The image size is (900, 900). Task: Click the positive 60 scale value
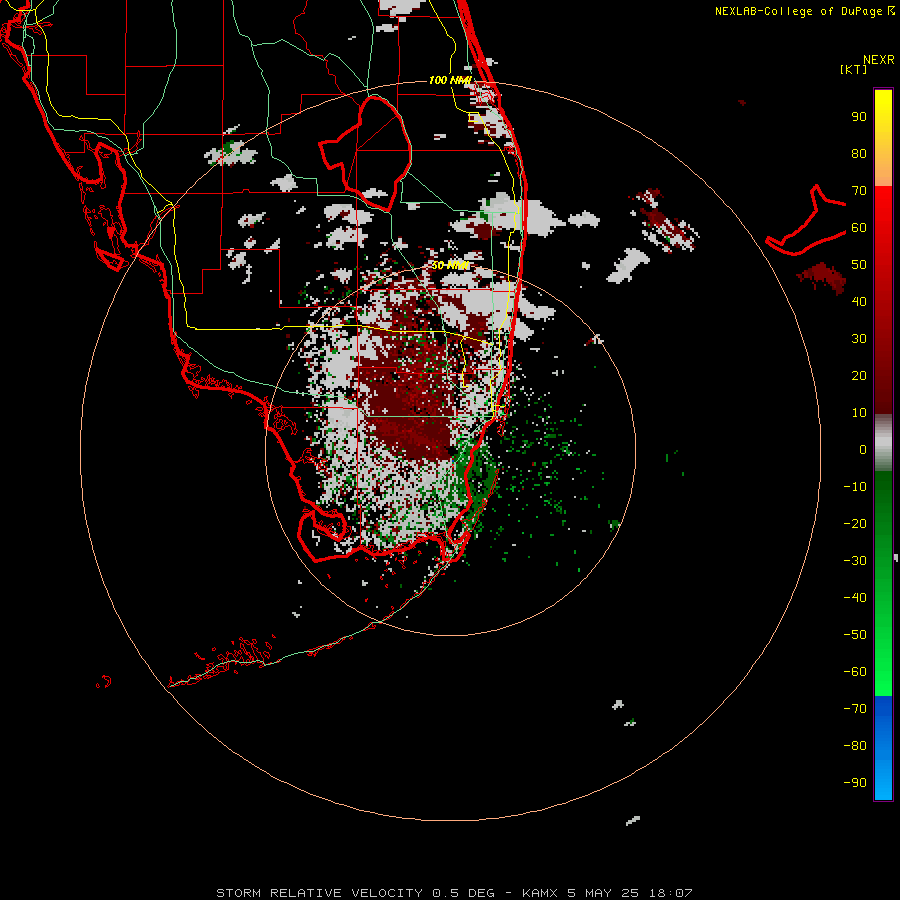point(859,227)
